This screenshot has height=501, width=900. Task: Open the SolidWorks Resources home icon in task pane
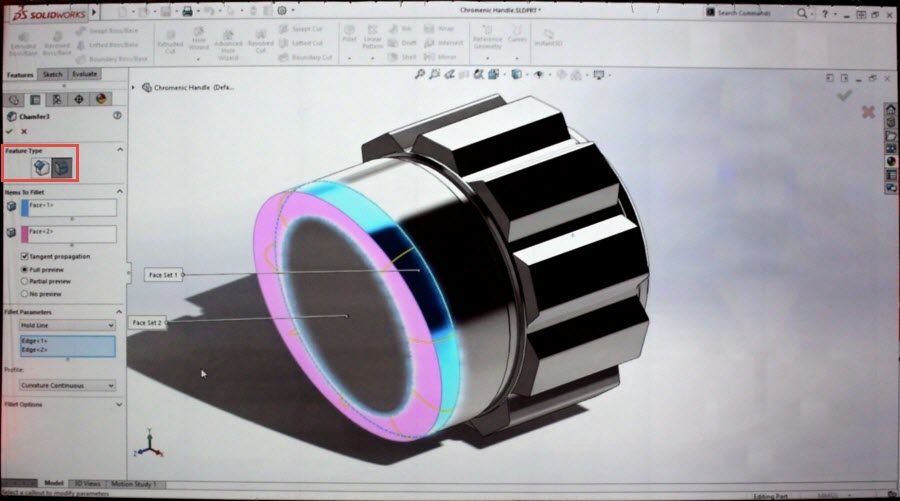click(890, 109)
